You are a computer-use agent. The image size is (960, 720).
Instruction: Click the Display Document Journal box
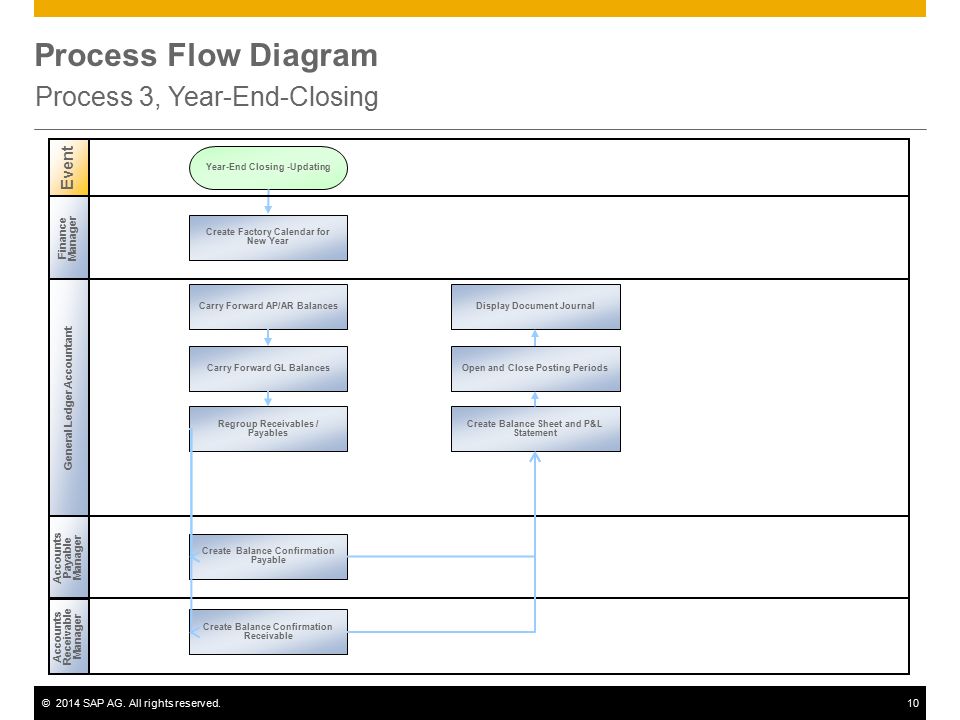point(536,307)
